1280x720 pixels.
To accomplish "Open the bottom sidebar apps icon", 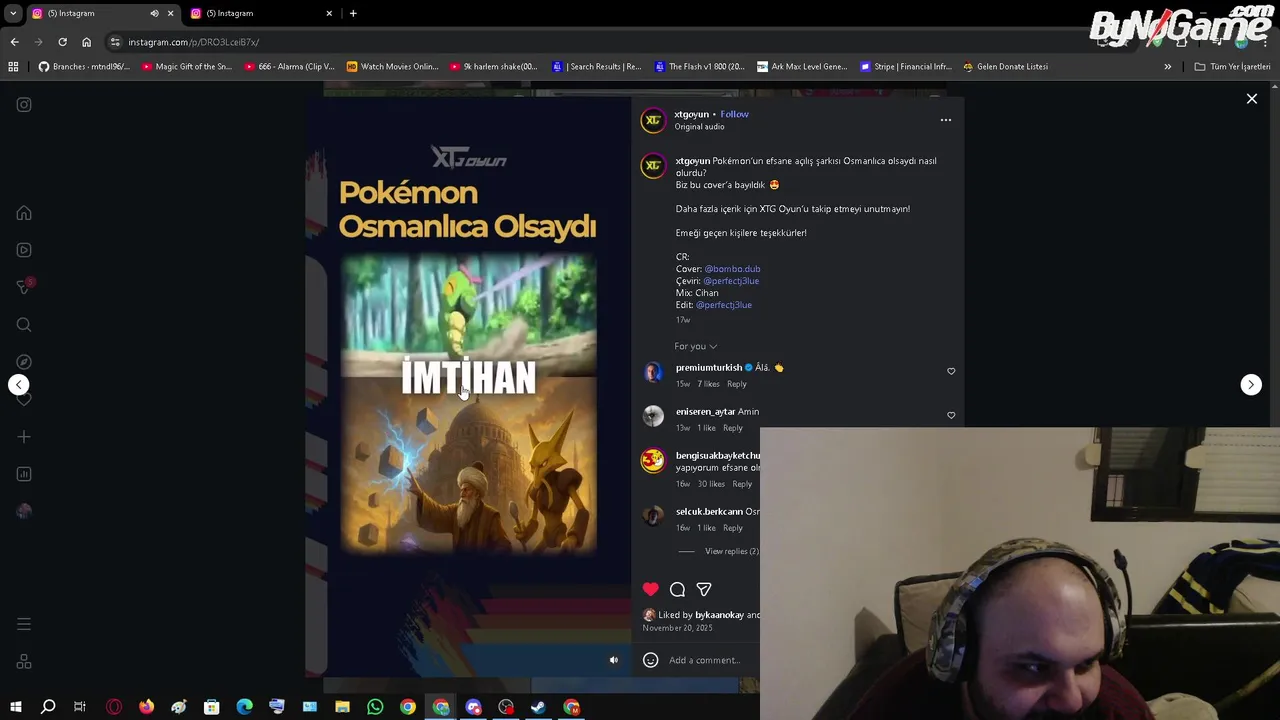I will click(x=24, y=661).
